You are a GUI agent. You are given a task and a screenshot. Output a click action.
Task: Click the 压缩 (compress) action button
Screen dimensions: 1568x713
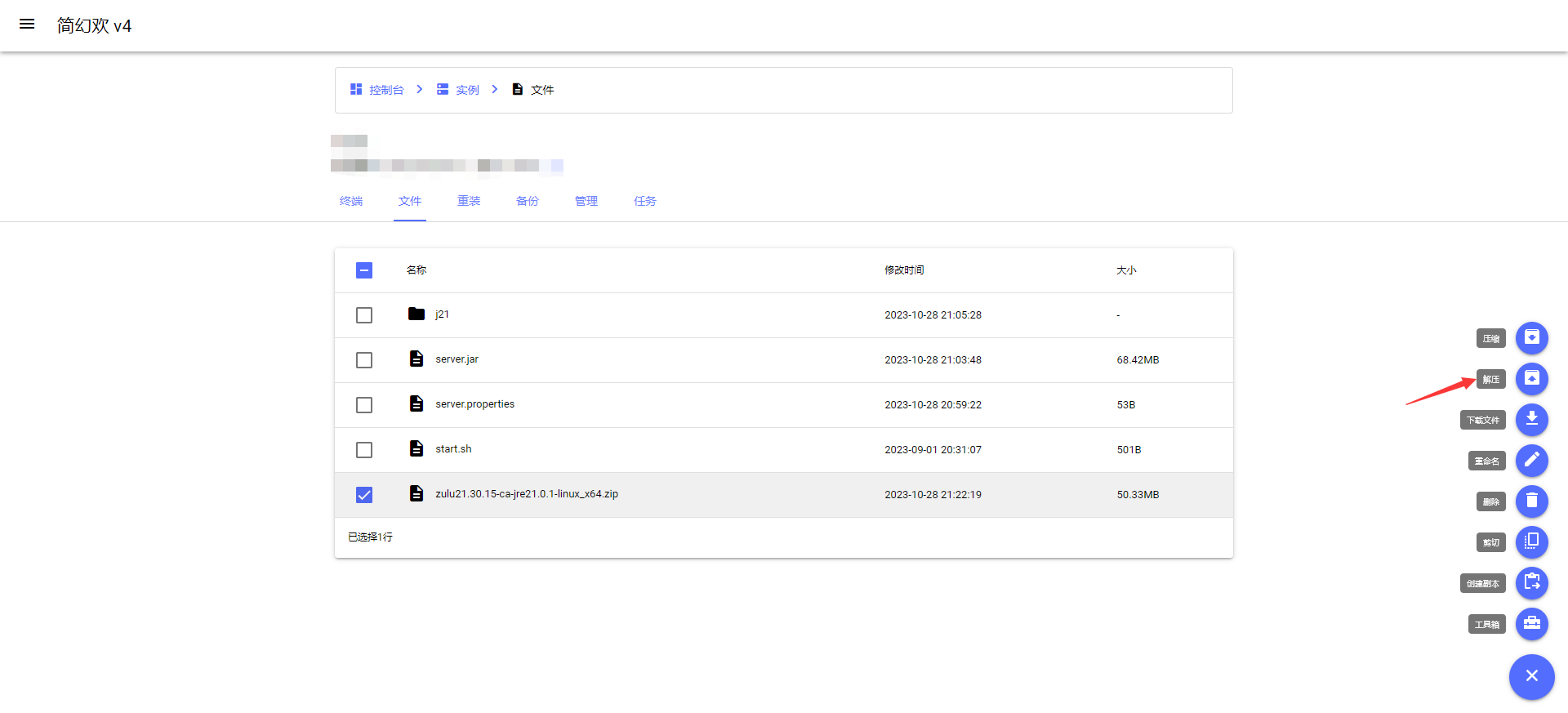[x=1531, y=338]
